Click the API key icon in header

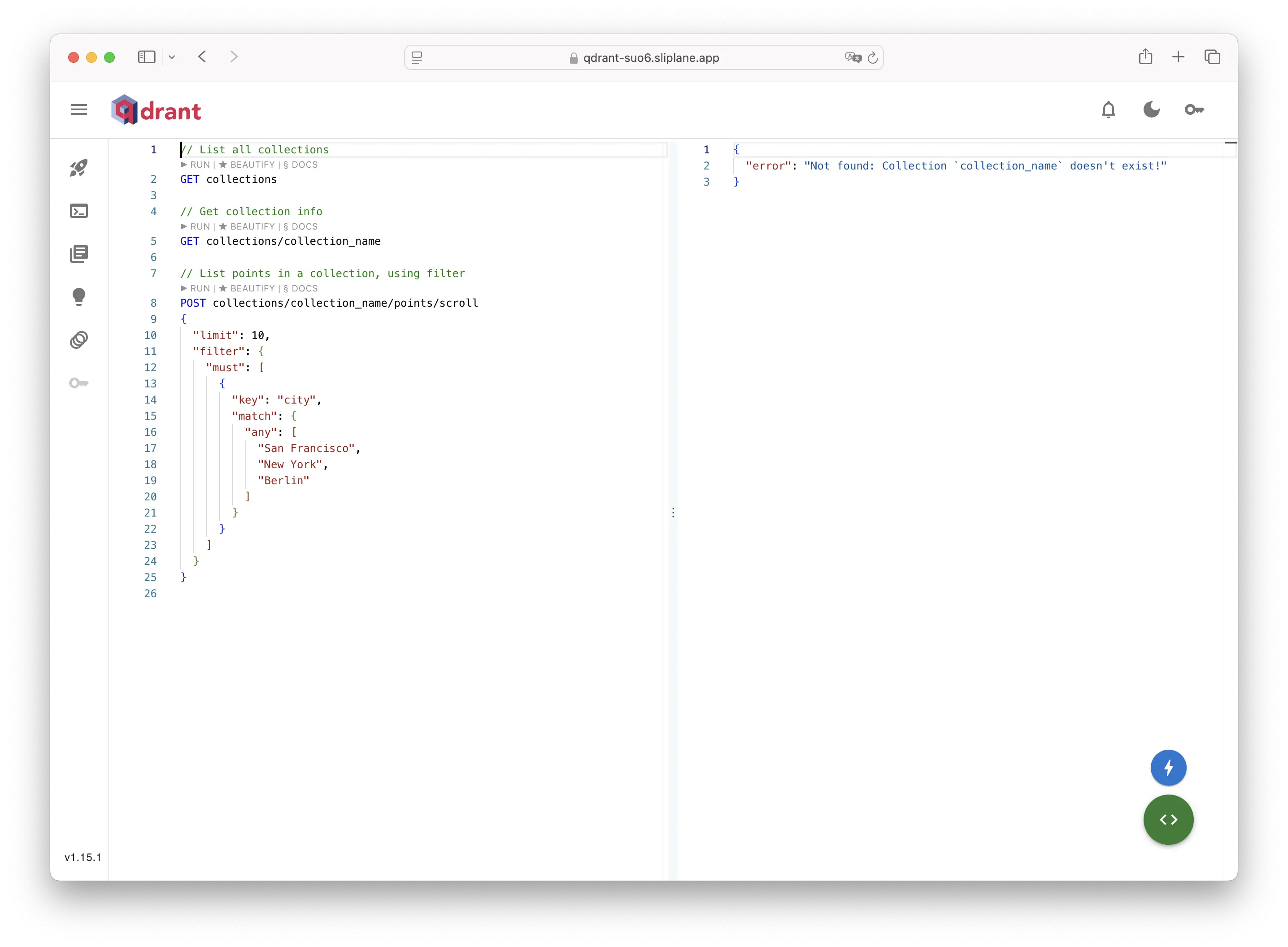(1194, 109)
